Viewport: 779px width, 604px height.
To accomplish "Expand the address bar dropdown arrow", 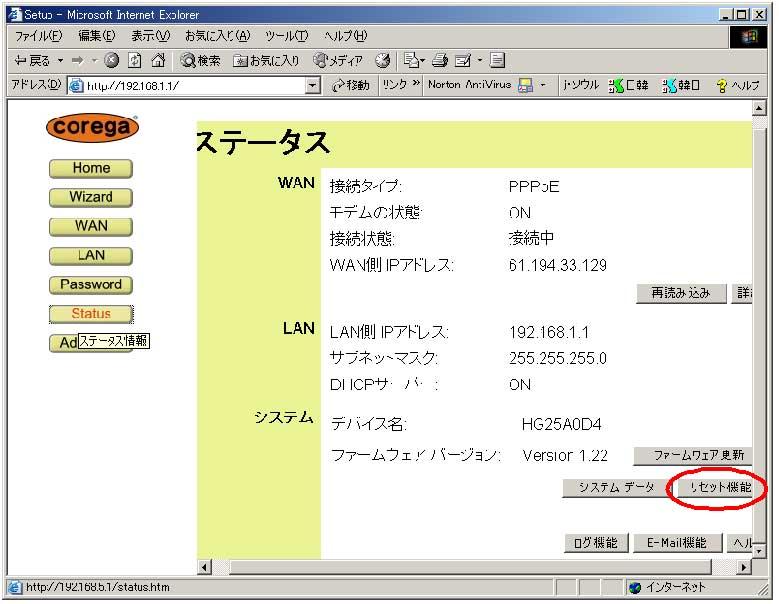I will (x=313, y=86).
